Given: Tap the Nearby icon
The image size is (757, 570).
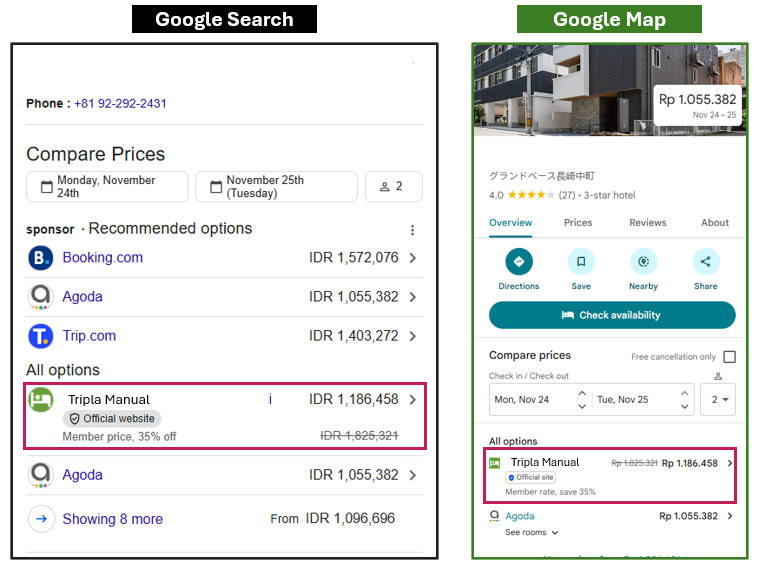Looking at the screenshot, I should 643,262.
